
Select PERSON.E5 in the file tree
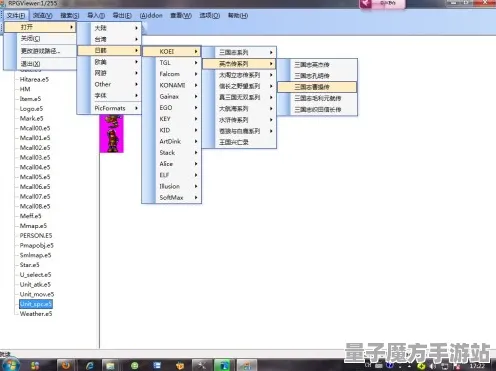point(36,236)
